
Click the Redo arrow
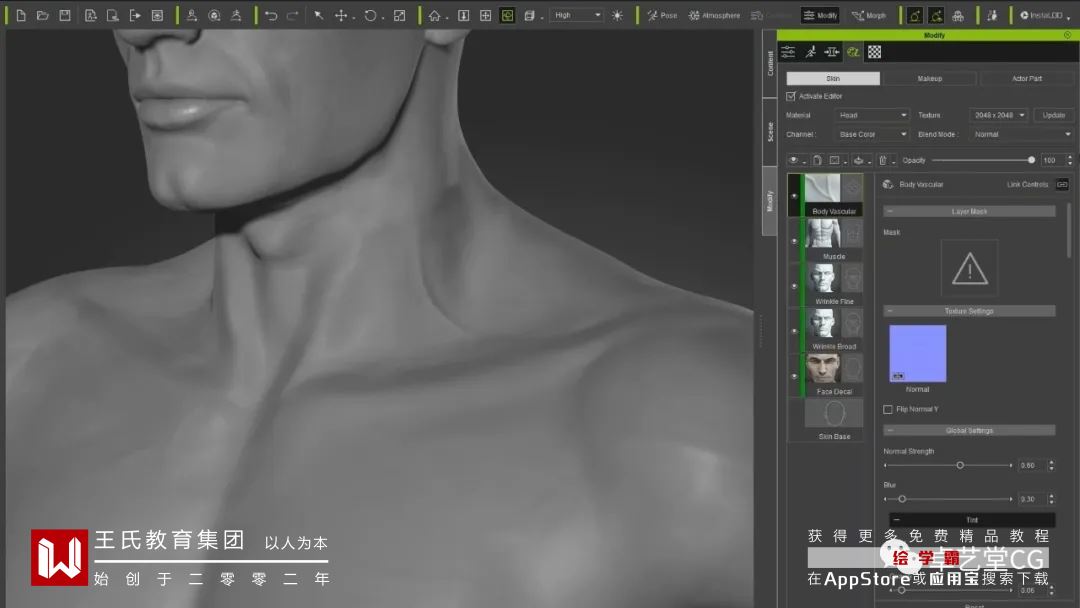[293, 15]
